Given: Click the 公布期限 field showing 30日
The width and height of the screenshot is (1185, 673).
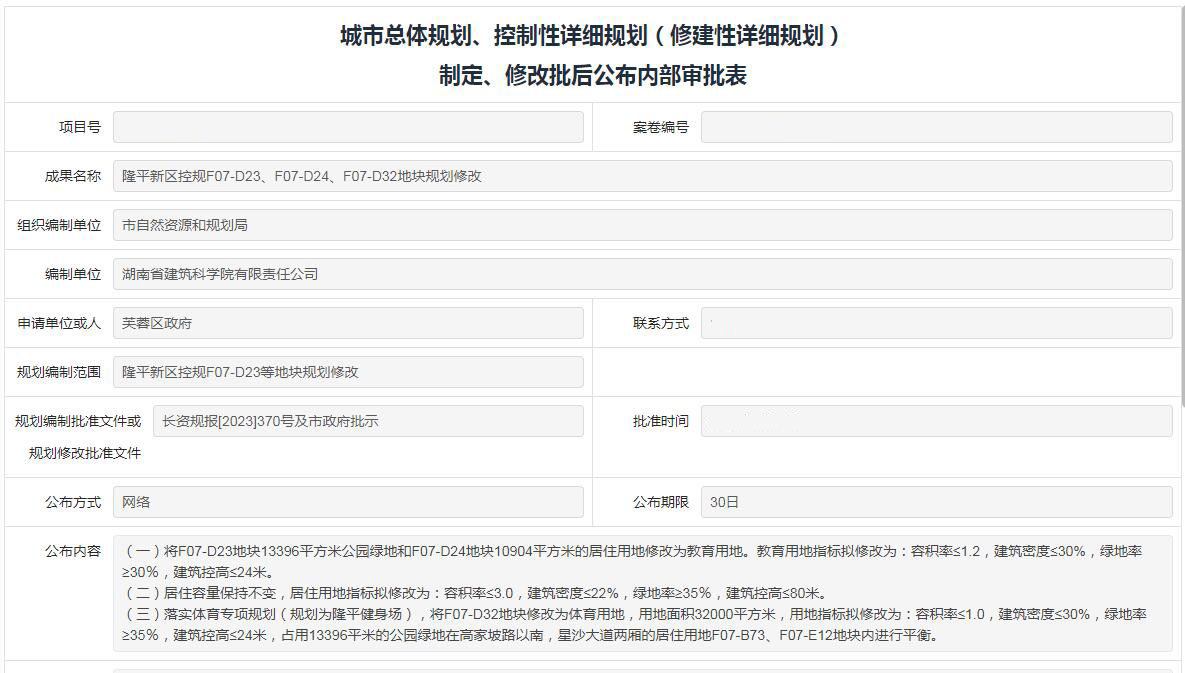Looking at the screenshot, I should coord(935,502).
